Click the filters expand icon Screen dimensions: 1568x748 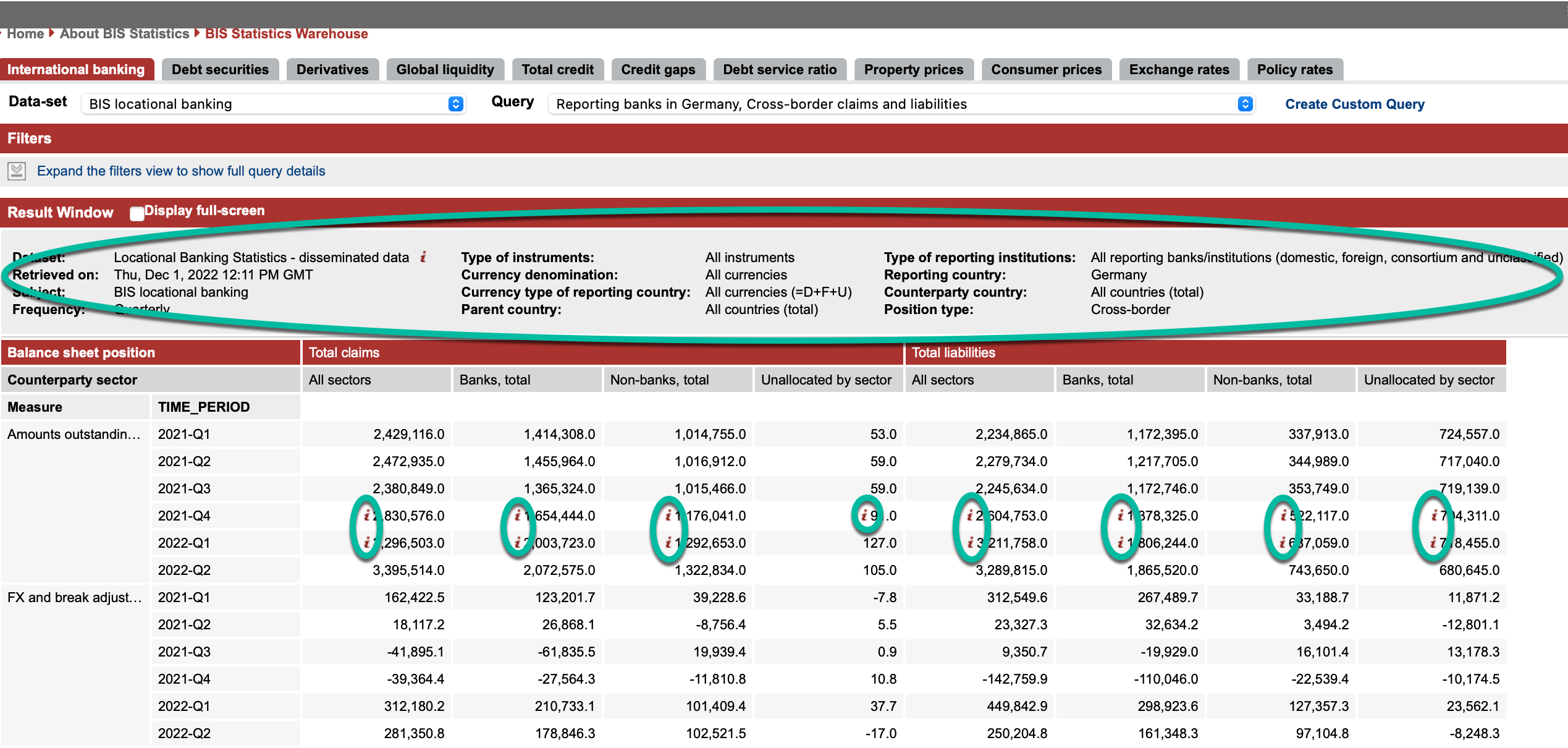pos(17,171)
